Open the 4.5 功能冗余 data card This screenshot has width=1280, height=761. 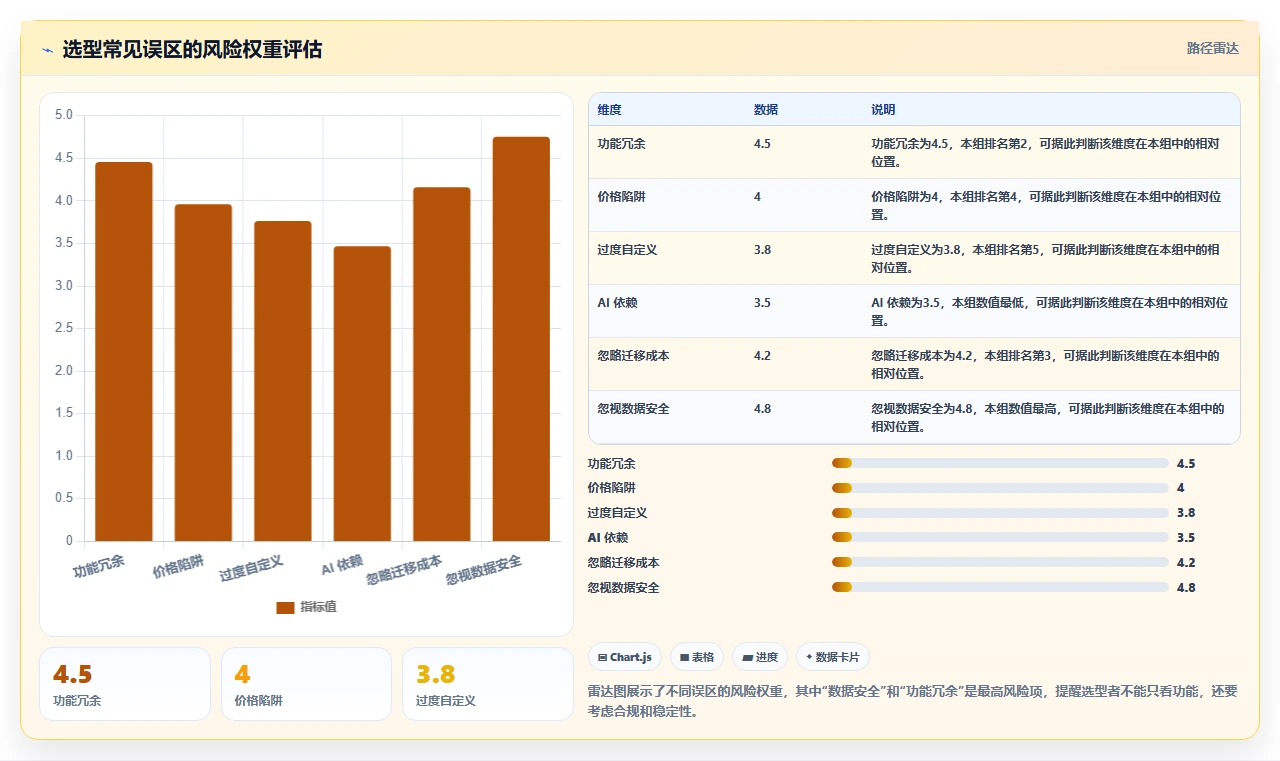pos(125,684)
